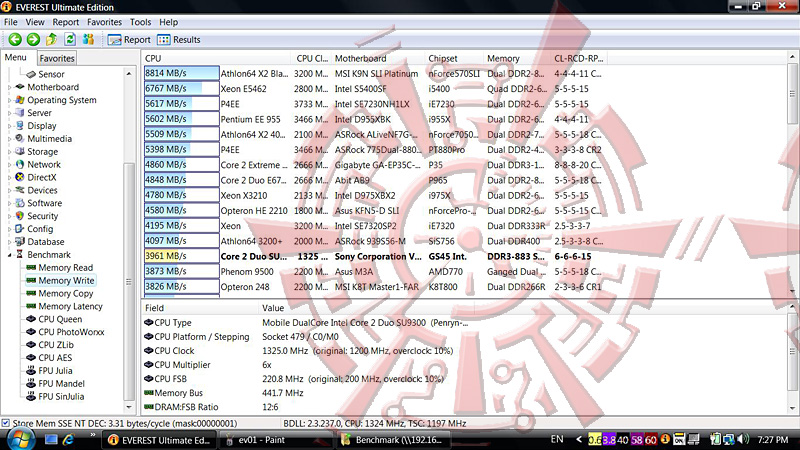Select the Memory Copy benchmark

click(65, 293)
